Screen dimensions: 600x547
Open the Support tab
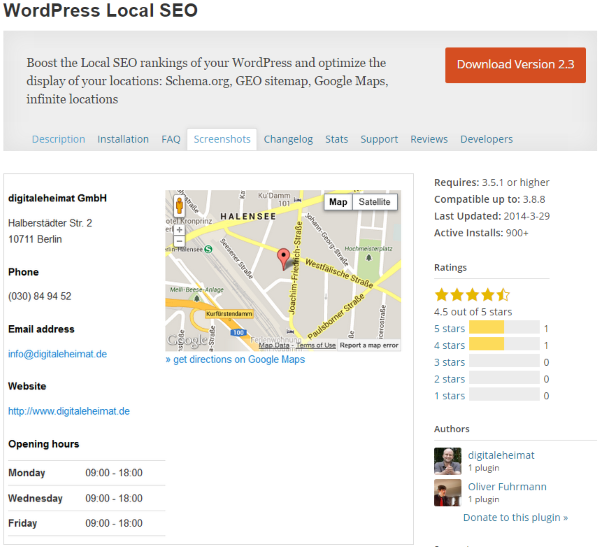coord(379,139)
